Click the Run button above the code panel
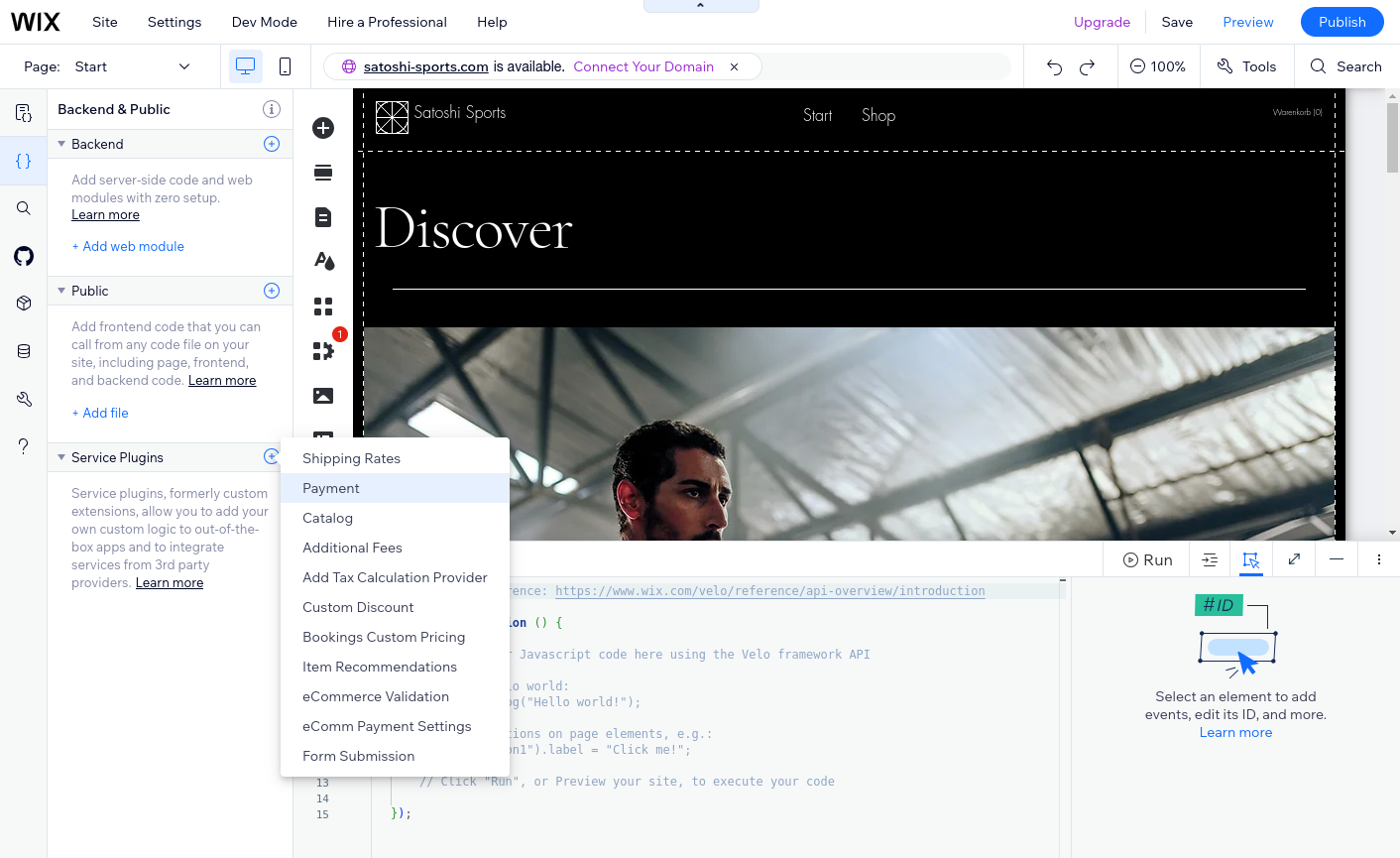The image size is (1400, 858). click(1146, 558)
